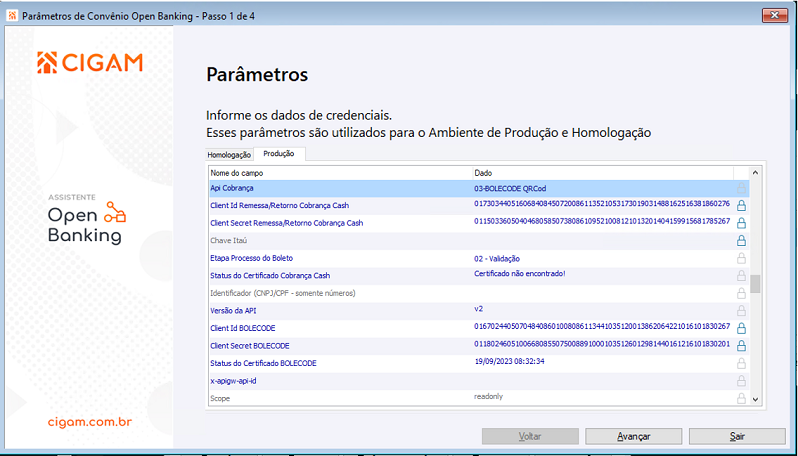Click the CIGAM title bar app icon

pyautogui.click(x=13, y=16)
